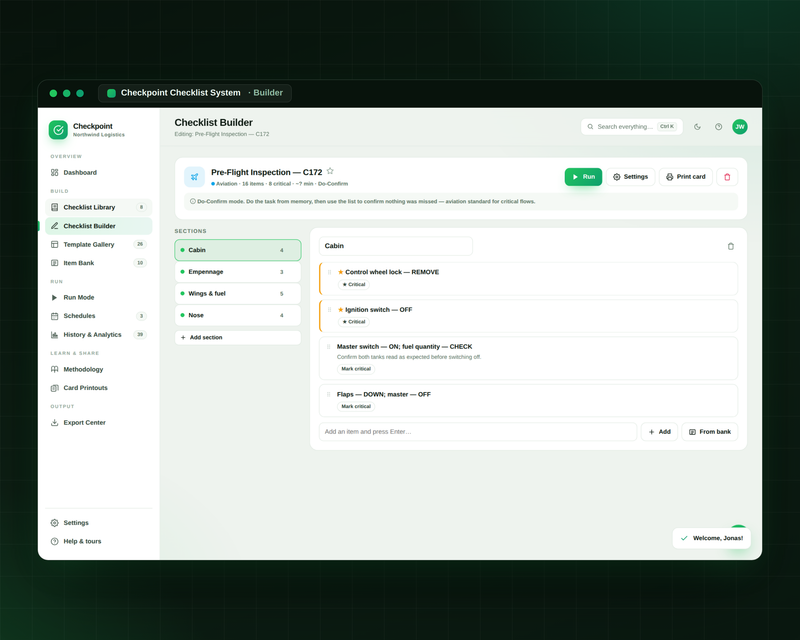
Task: Toggle Critical tag on Control wheel lock
Action: pyautogui.click(x=354, y=284)
